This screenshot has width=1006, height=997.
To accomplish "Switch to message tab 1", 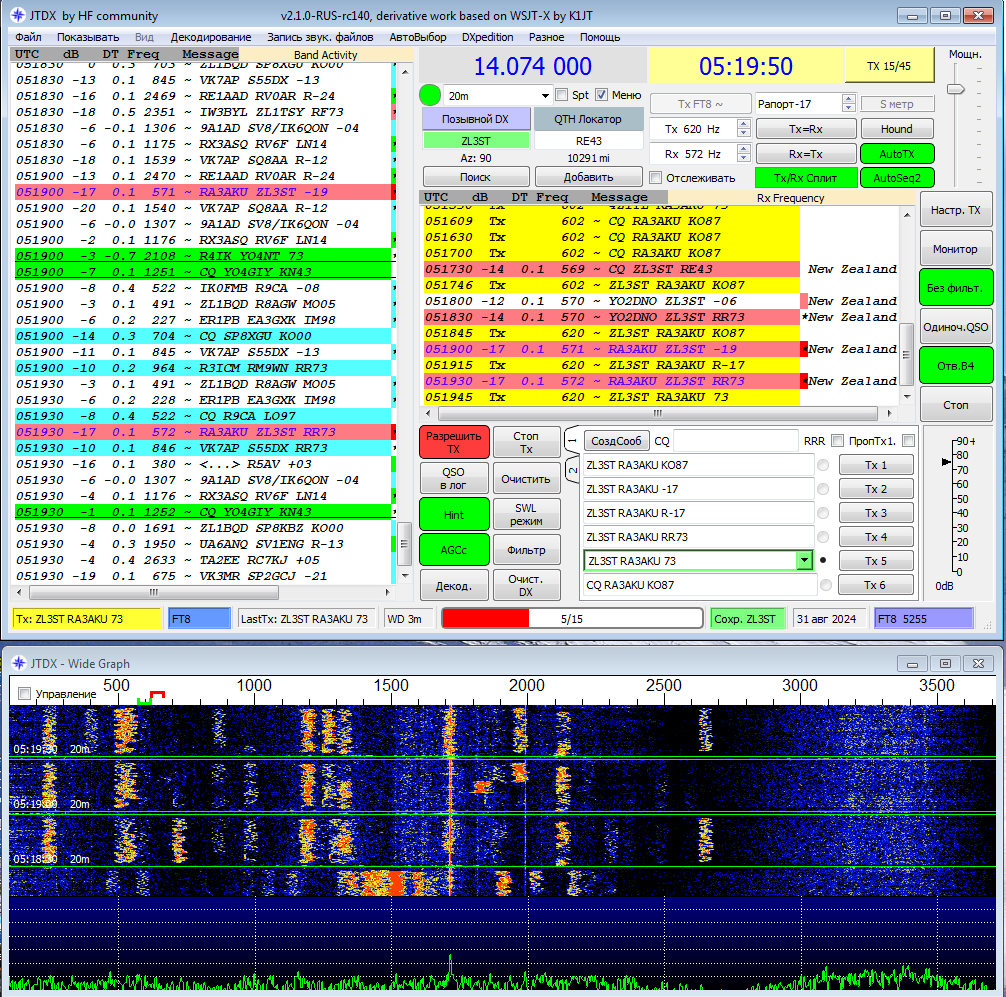I will [x=572, y=441].
